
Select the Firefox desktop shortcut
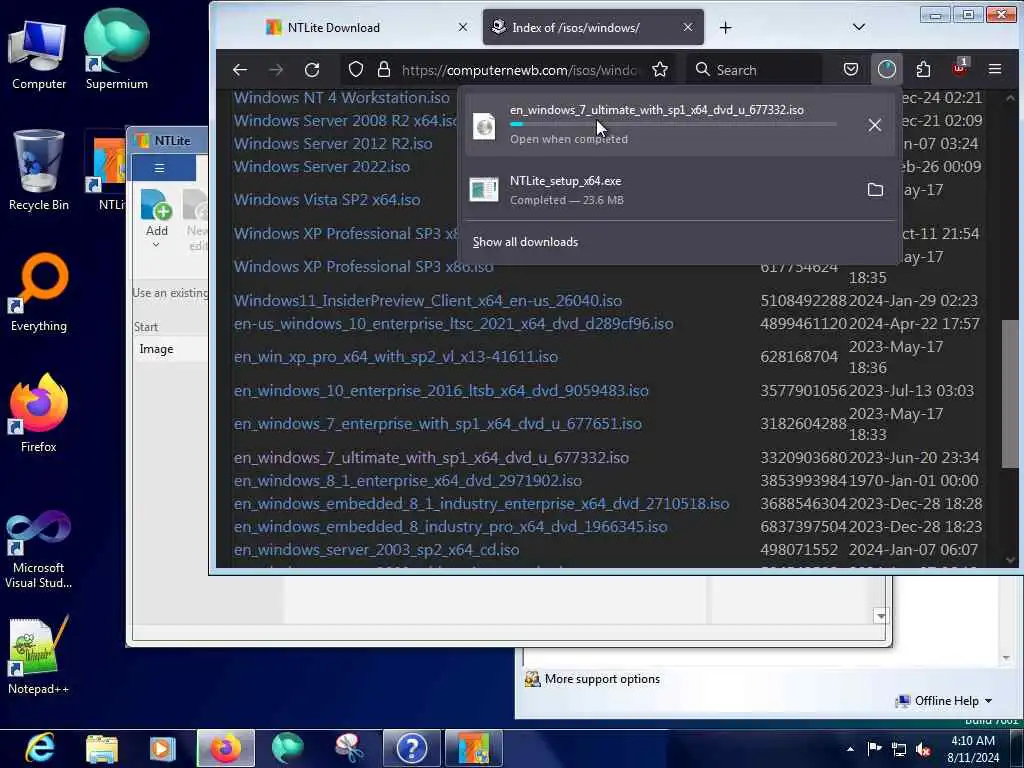(39, 413)
